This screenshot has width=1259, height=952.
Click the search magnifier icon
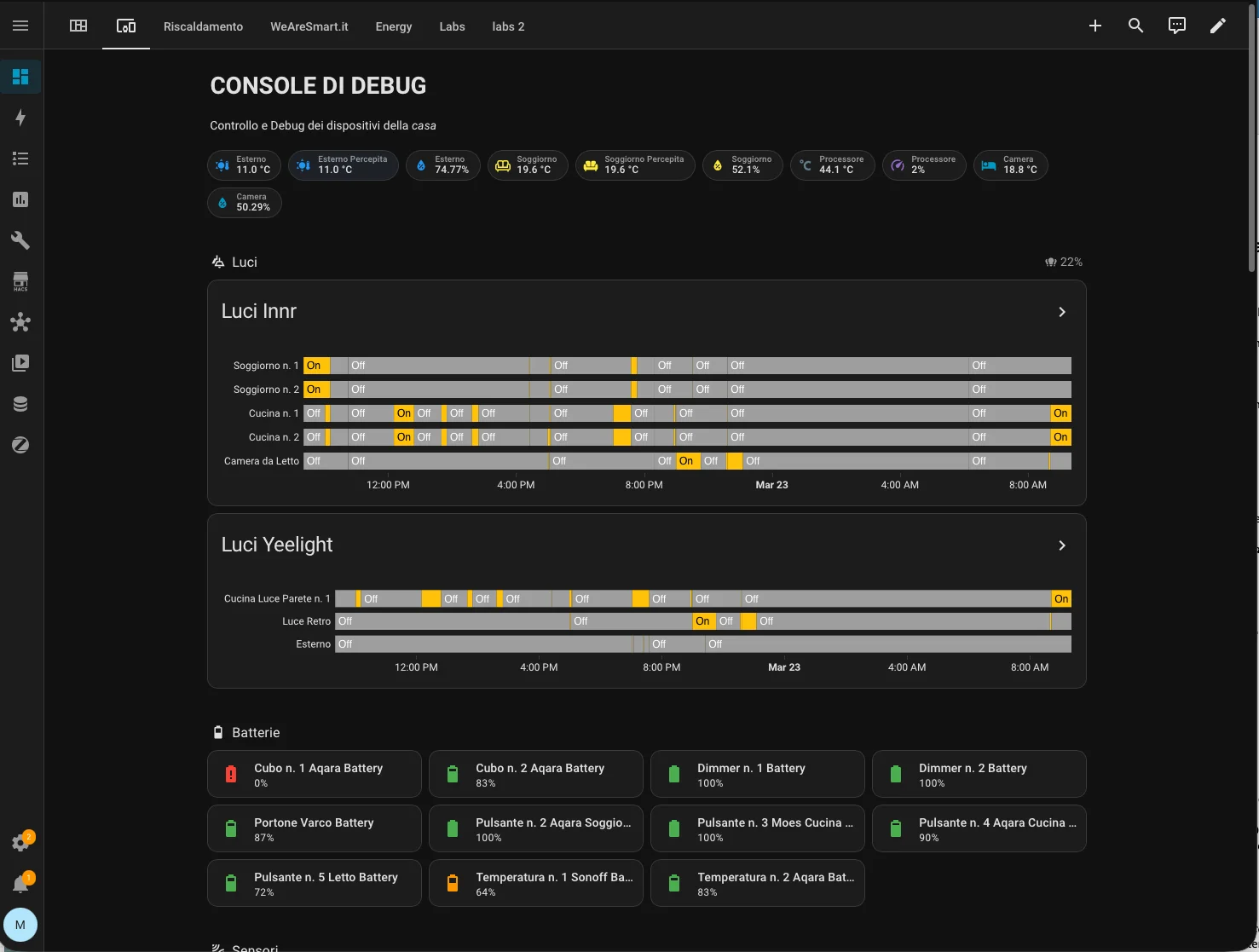[x=1135, y=26]
